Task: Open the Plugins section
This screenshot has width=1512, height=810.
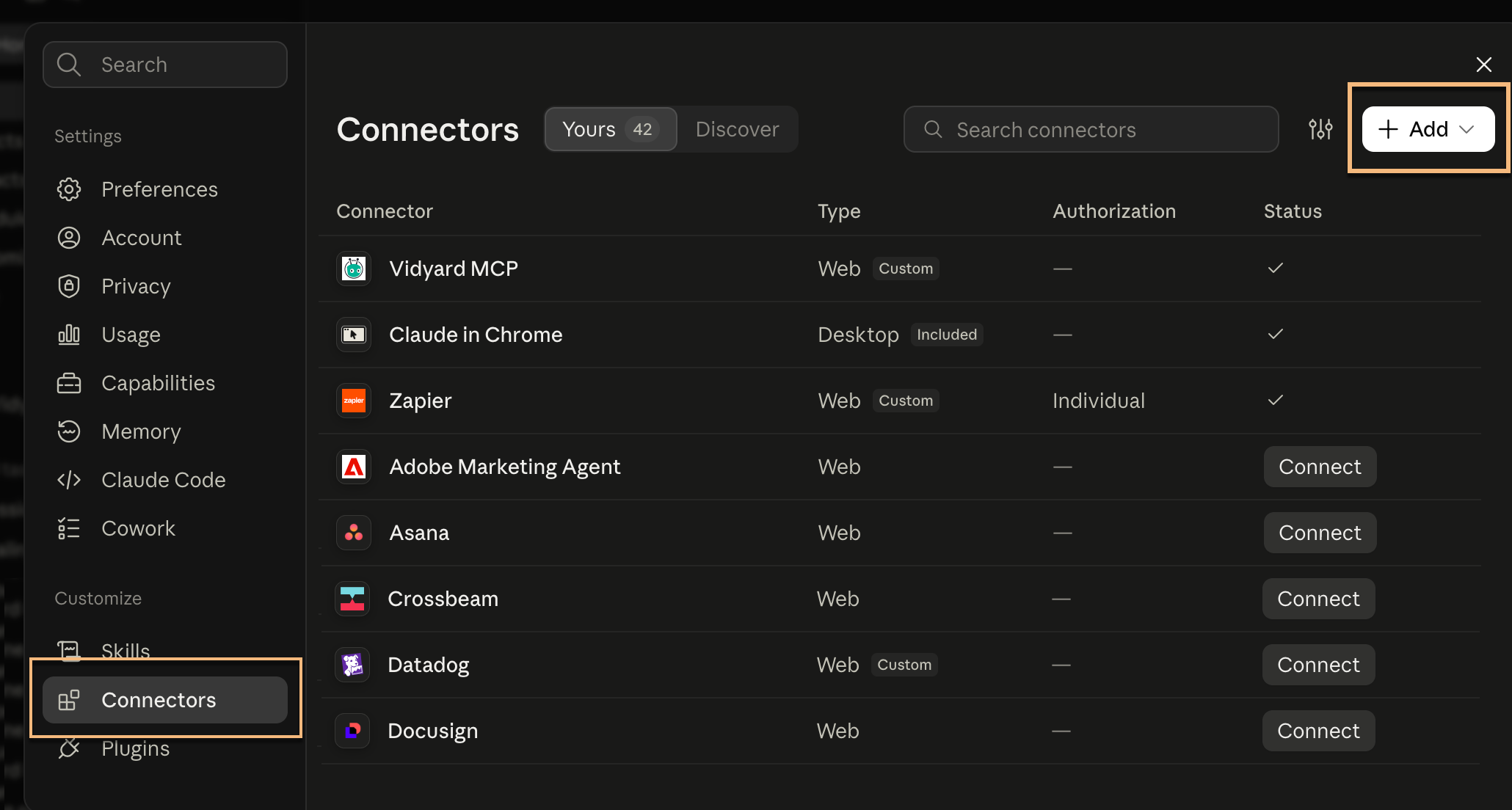Action: click(164, 748)
